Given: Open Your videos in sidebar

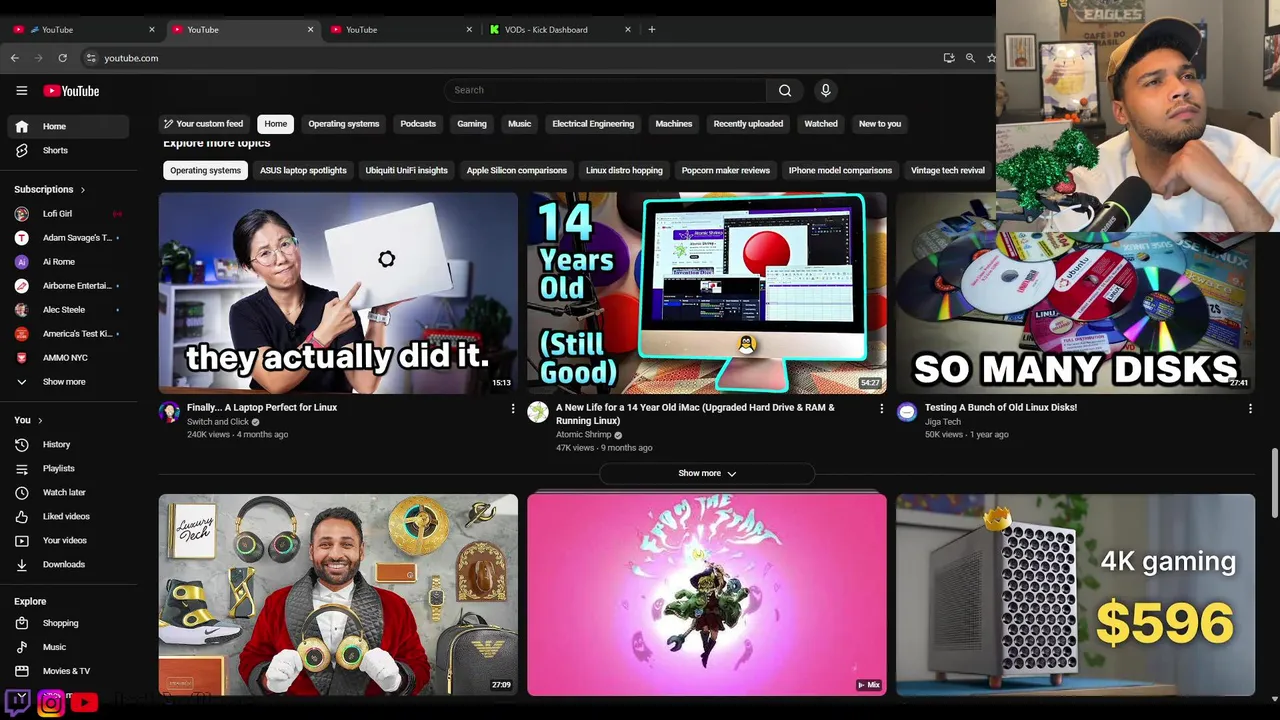Looking at the screenshot, I should point(68,540).
